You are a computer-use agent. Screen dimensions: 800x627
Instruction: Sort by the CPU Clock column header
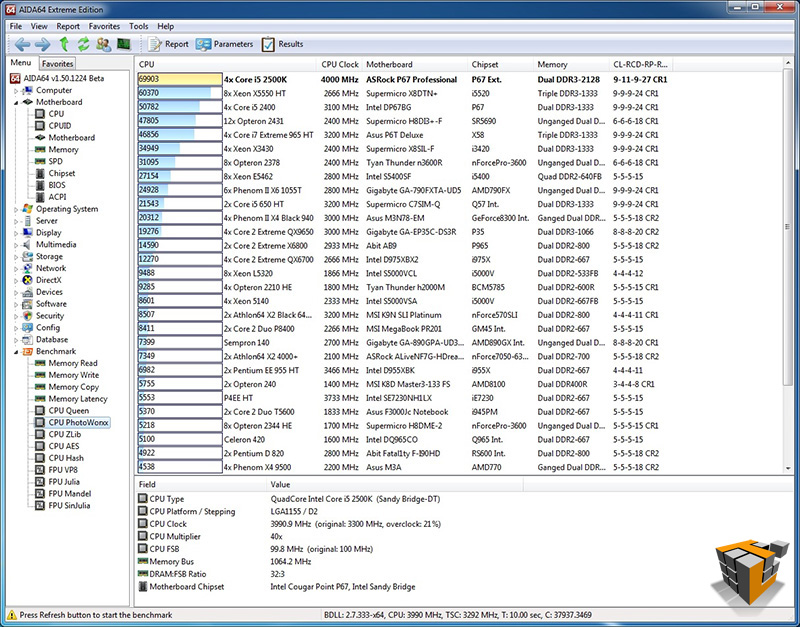[339, 64]
